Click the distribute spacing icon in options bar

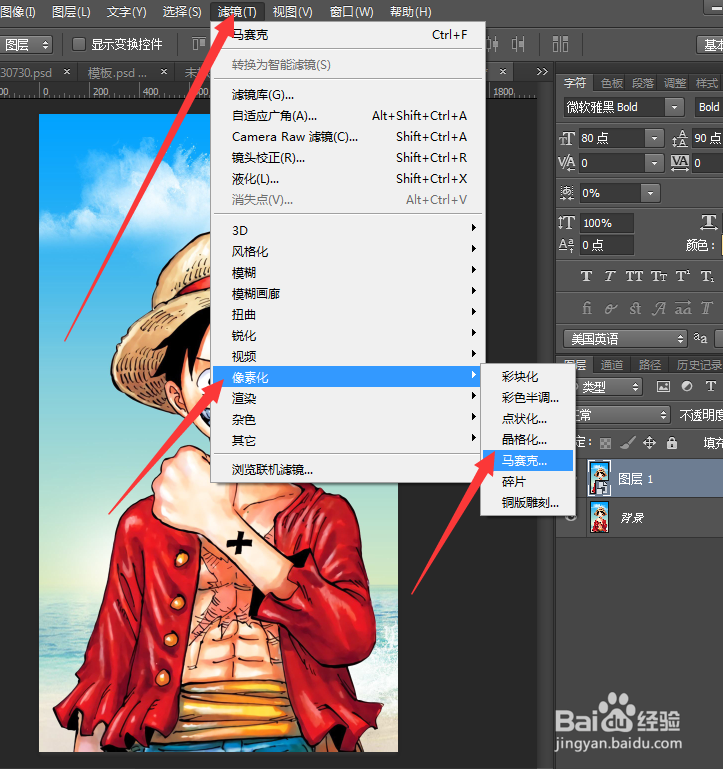point(560,44)
